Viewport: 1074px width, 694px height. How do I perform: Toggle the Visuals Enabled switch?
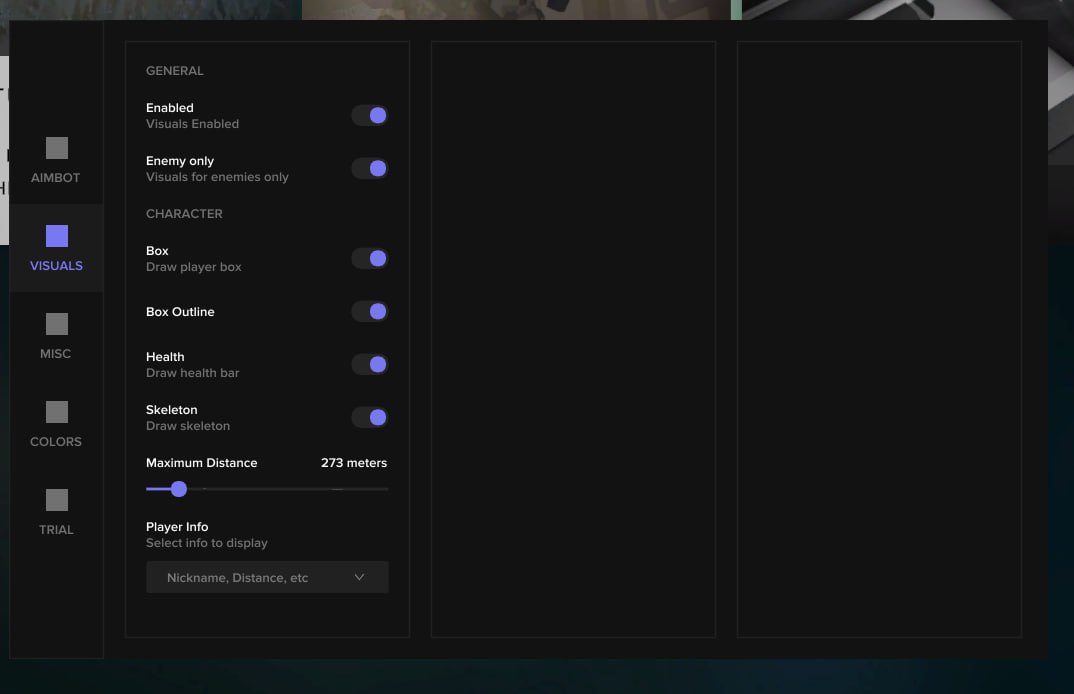[369, 116]
